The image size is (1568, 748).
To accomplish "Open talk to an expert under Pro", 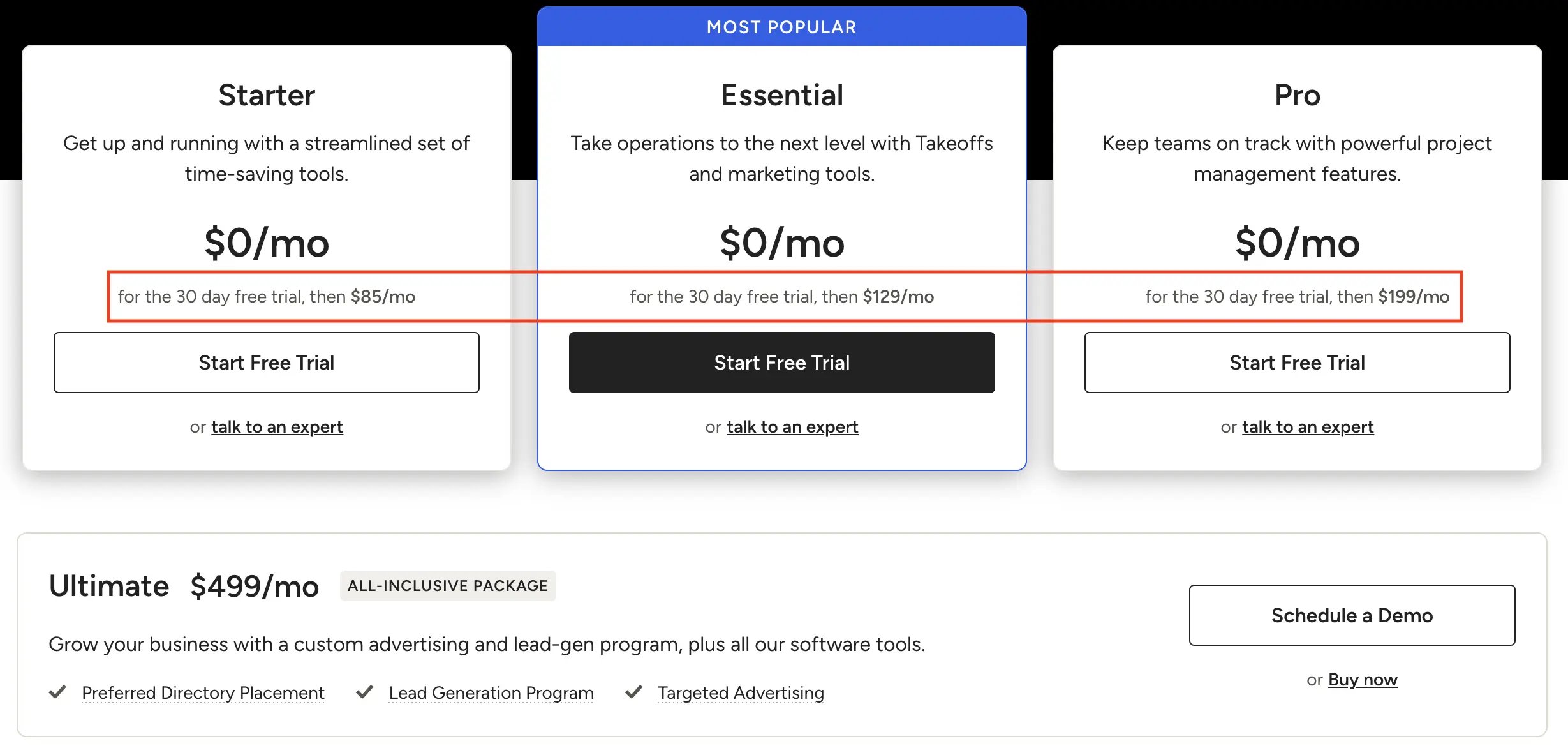I will pos(1307,426).
